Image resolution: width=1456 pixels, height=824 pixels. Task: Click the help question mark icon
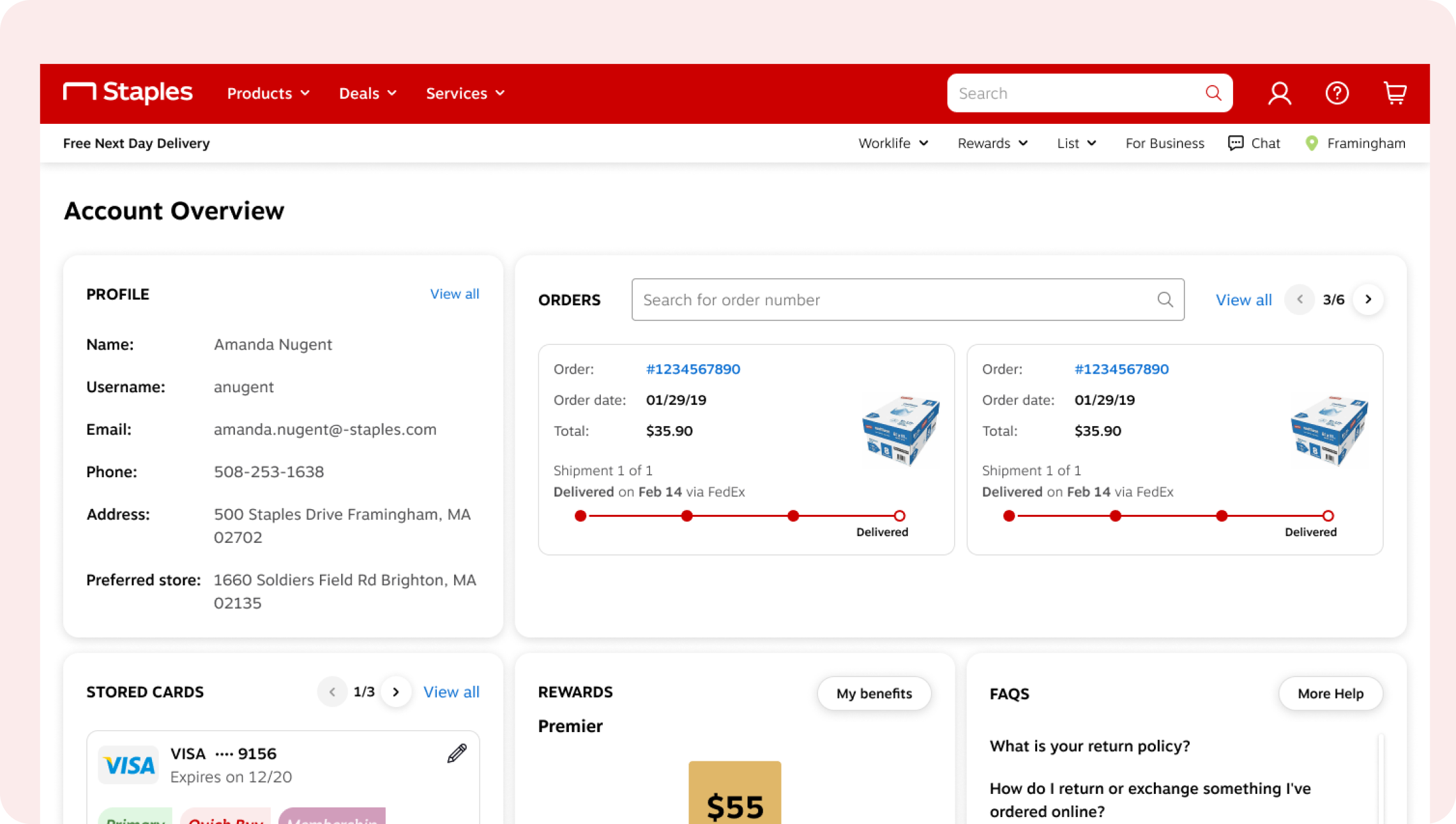pos(1337,93)
